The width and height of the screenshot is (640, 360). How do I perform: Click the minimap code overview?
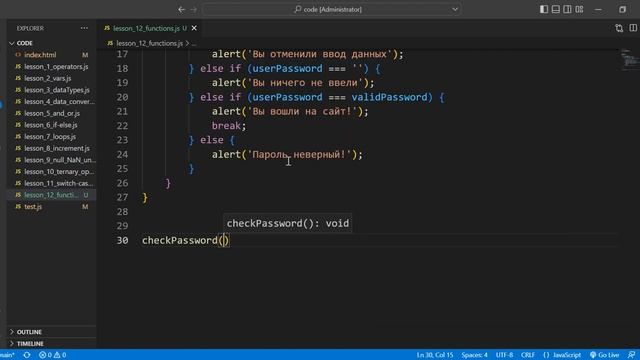pos(630,60)
